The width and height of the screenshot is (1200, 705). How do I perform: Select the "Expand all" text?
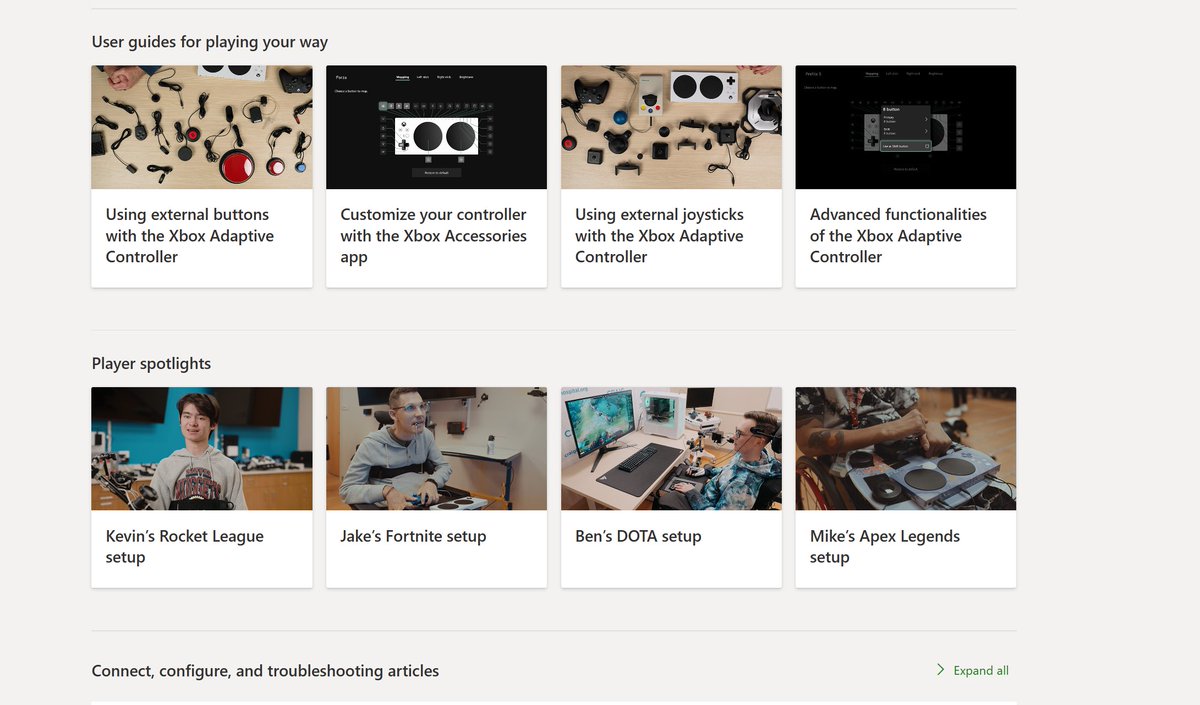click(981, 671)
